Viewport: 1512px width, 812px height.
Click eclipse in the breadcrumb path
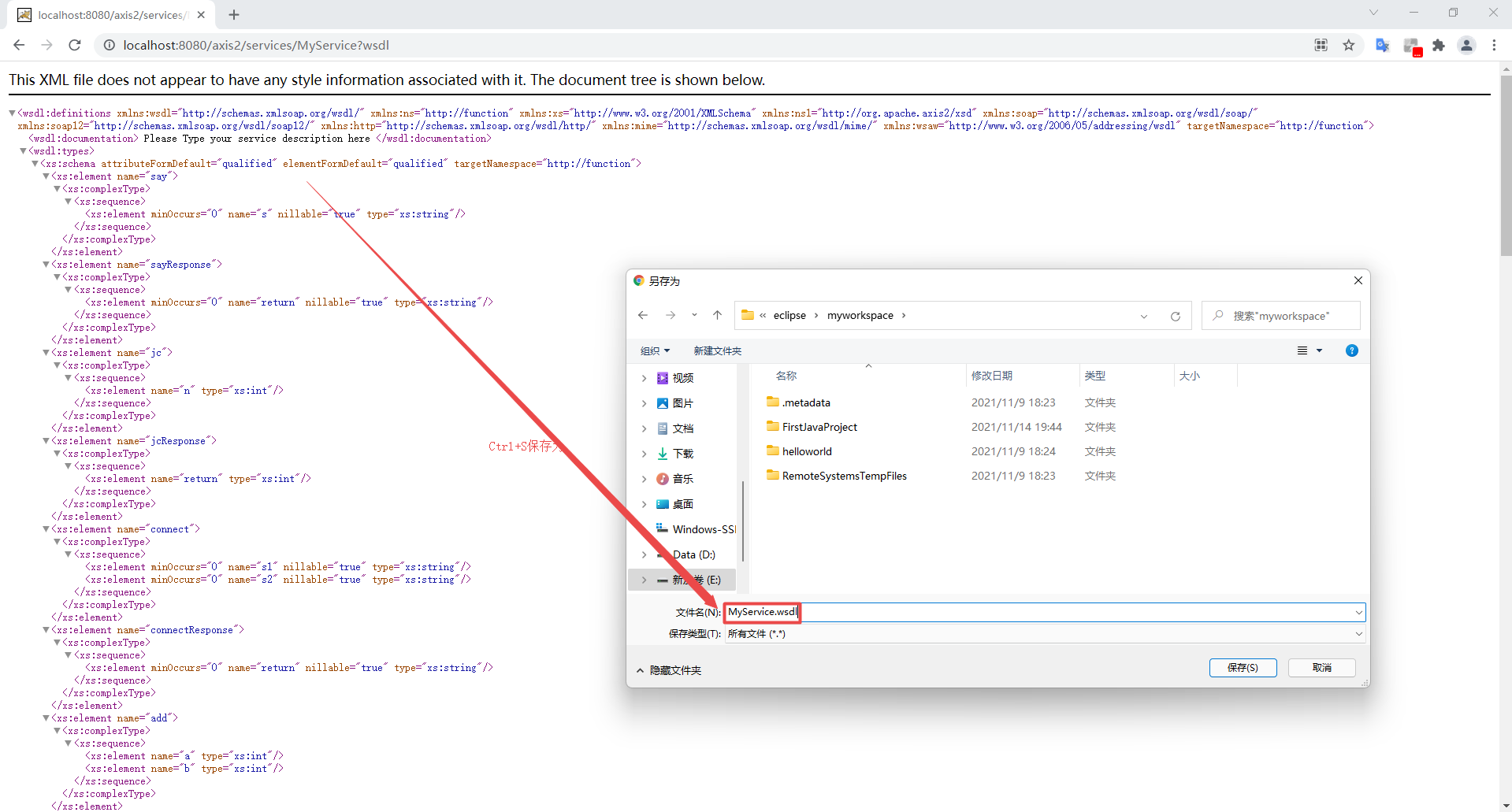pos(789,315)
